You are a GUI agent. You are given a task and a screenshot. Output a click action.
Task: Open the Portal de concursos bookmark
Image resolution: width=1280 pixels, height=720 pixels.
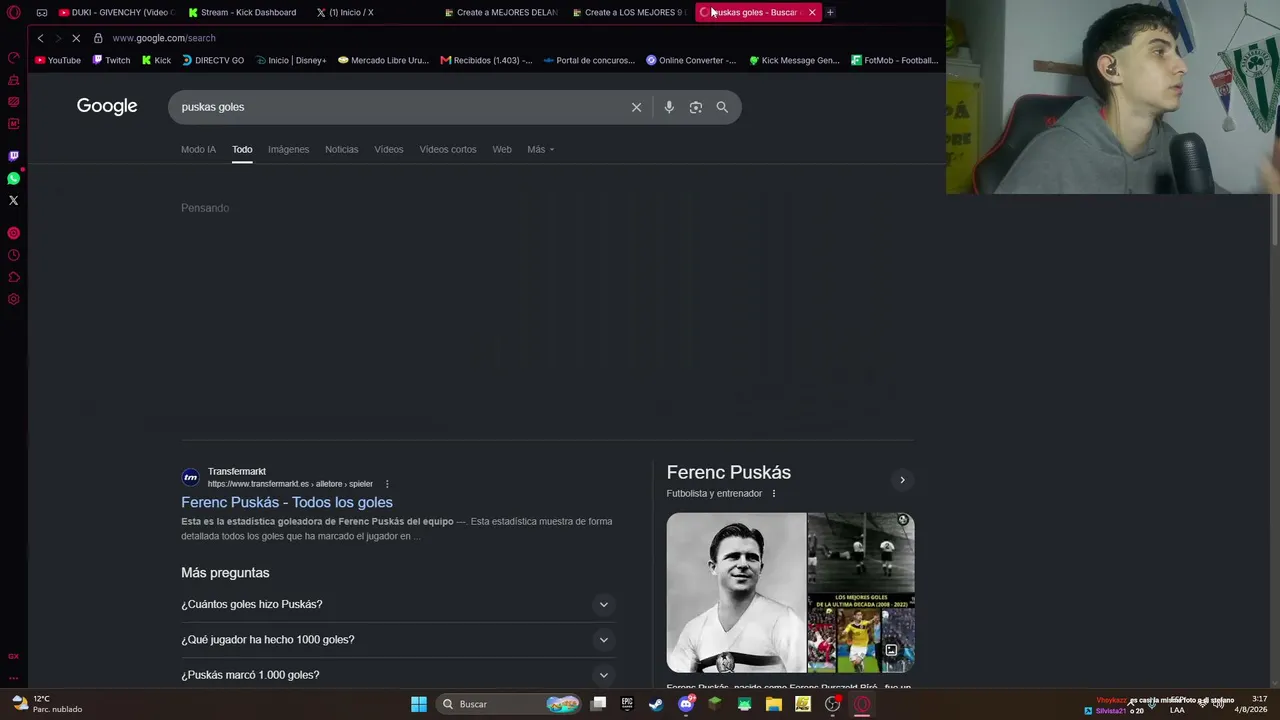pyautogui.click(x=588, y=60)
